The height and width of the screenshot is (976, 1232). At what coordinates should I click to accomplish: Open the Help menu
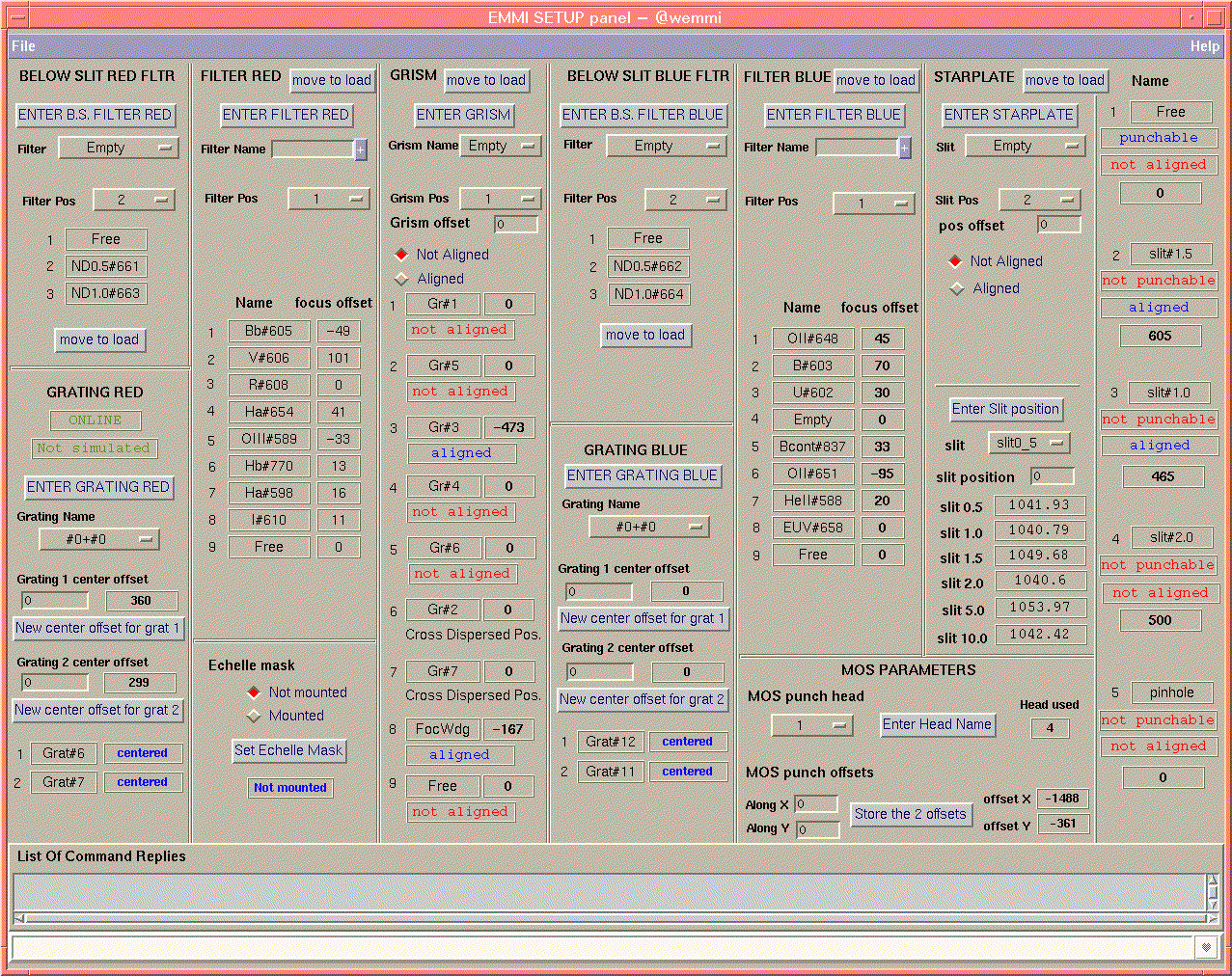(1204, 46)
